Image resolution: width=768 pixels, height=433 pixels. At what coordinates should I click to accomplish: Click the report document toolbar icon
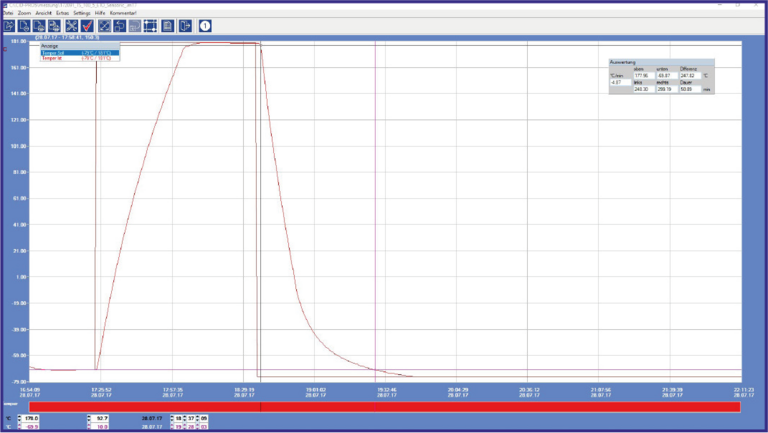168,26
